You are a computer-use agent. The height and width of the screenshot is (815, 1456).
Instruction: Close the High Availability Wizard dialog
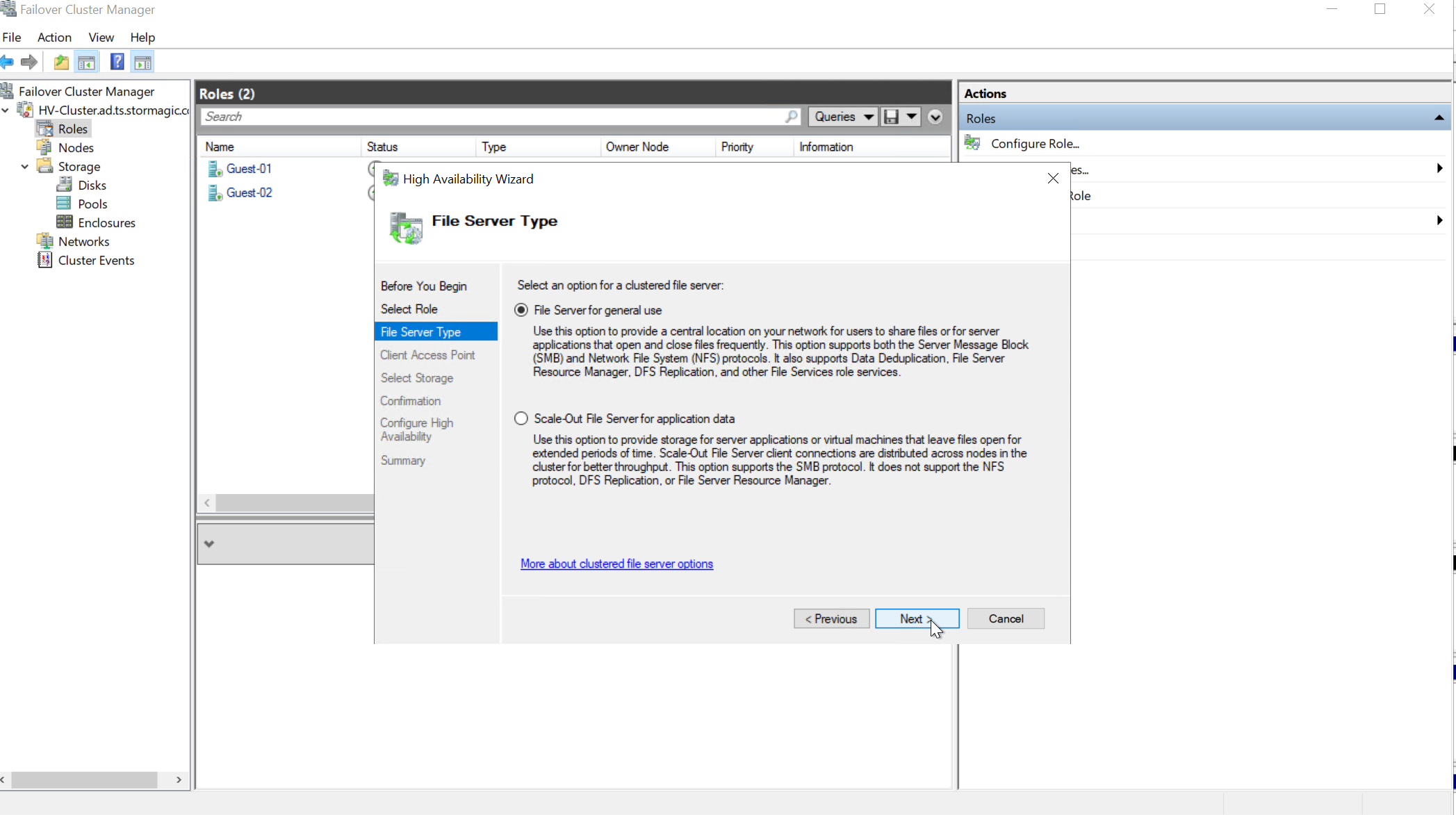(x=1053, y=179)
